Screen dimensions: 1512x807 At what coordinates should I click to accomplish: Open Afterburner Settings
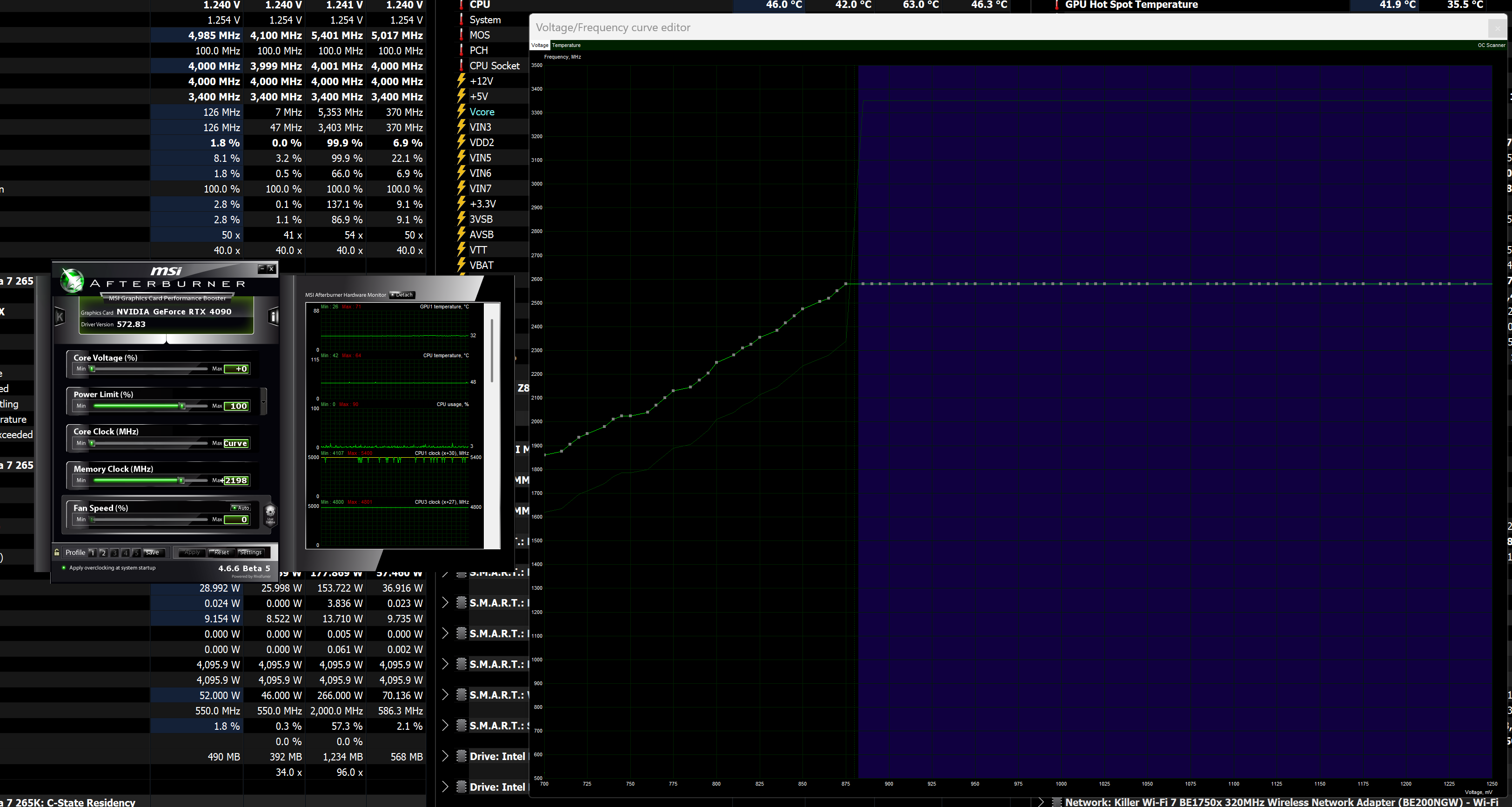pyautogui.click(x=251, y=552)
